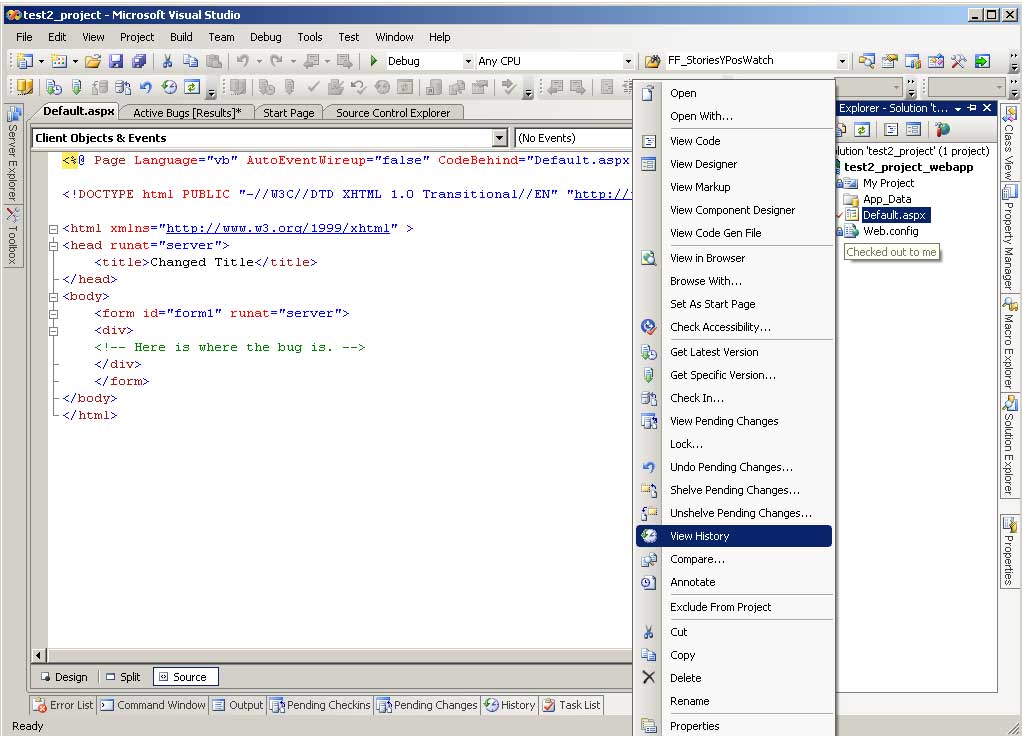This screenshot has width=1022, height=736.
Task: Open the Solution Explorer toolbar icon
Action: 866,61
